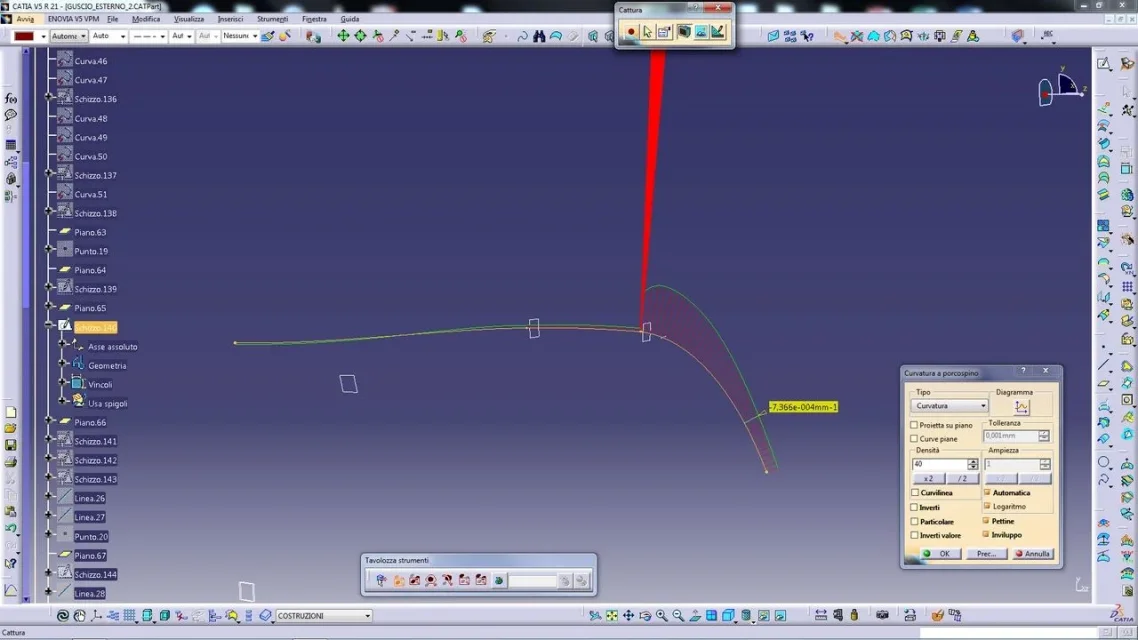Image resolution: width=1138 pixels, height=640 pixels.
Task: Open the COSTRUZIONI layer dropdown
Action: pos(324,615)
